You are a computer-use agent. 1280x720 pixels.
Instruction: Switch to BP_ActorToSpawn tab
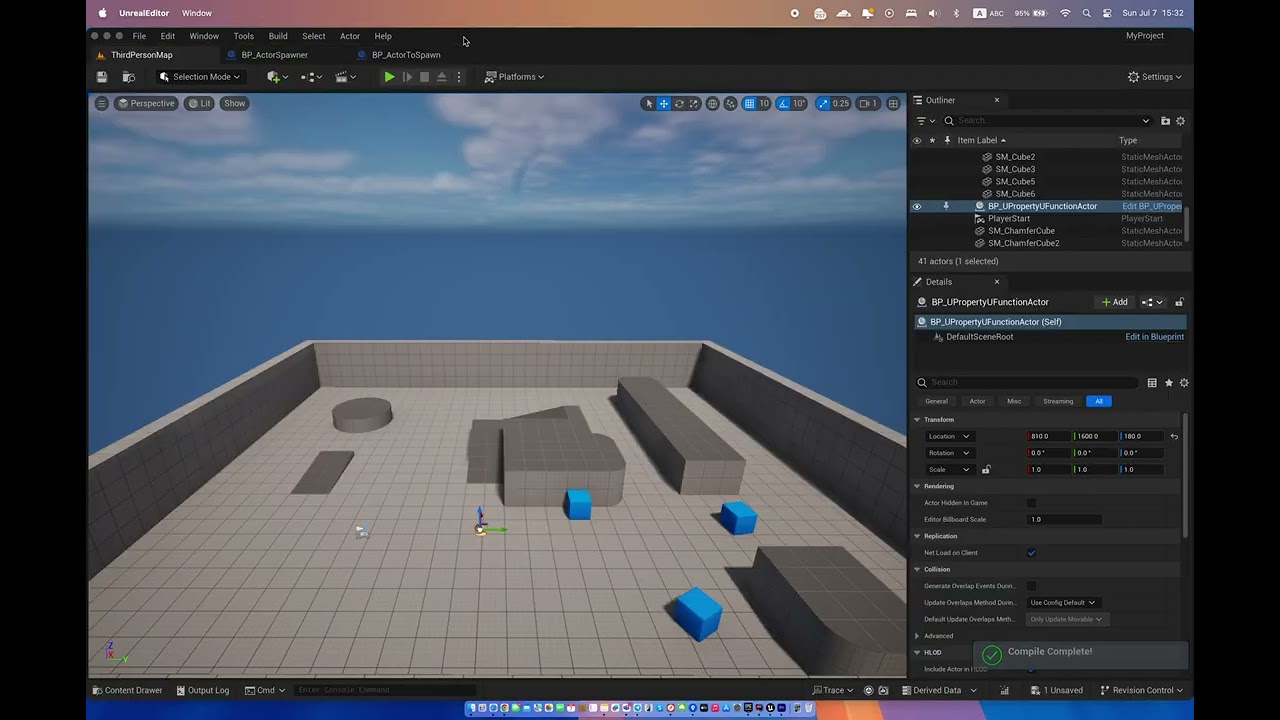[x=406, y=55]
